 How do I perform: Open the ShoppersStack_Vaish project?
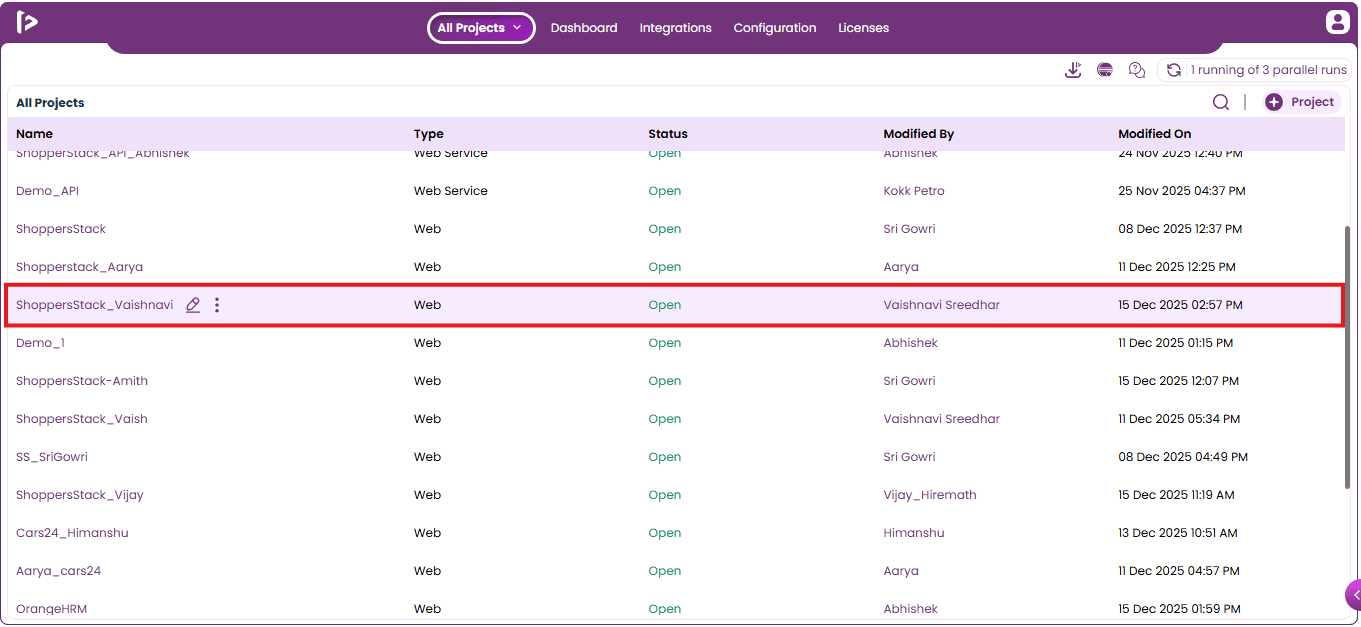(82, 419)
